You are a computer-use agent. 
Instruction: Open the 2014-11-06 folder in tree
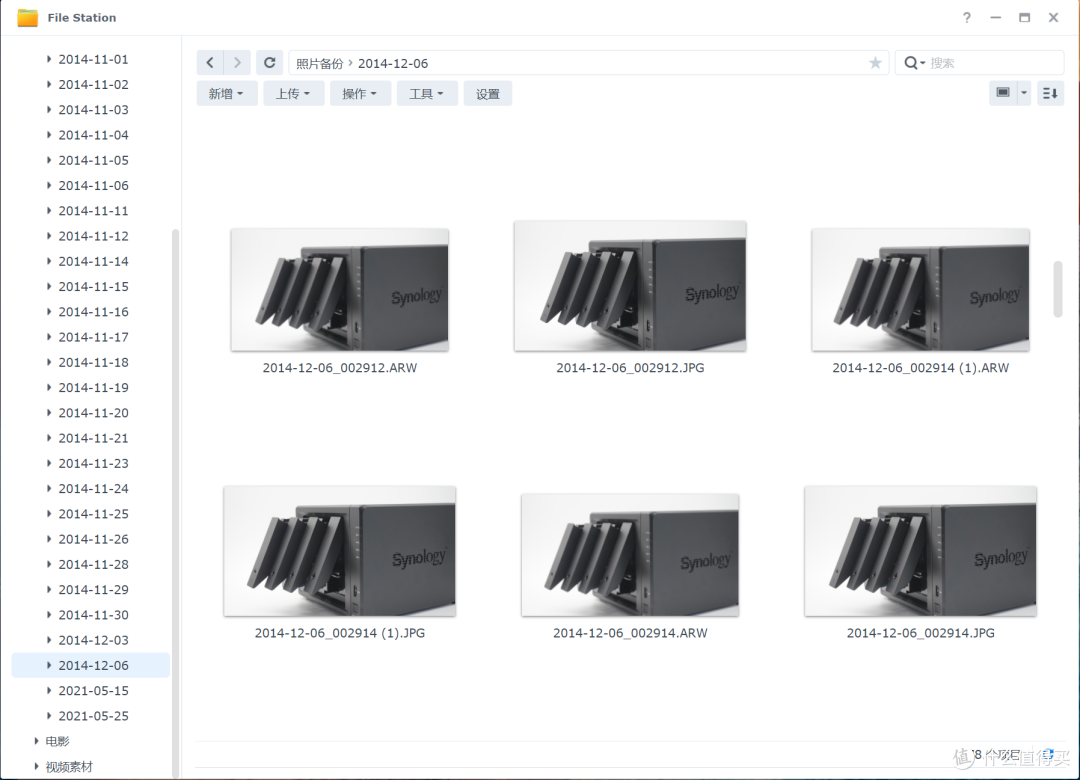[x=93, y=185]
